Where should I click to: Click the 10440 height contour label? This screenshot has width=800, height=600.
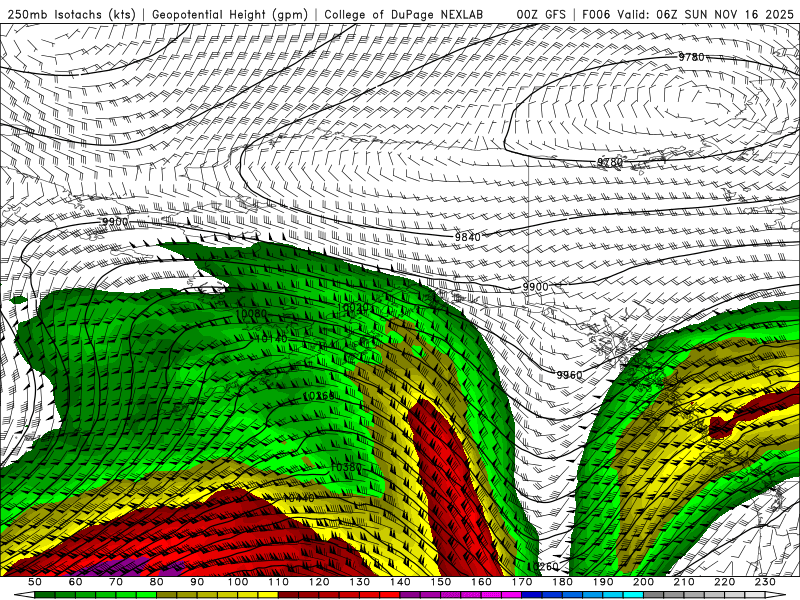click(x=298, y=498)
